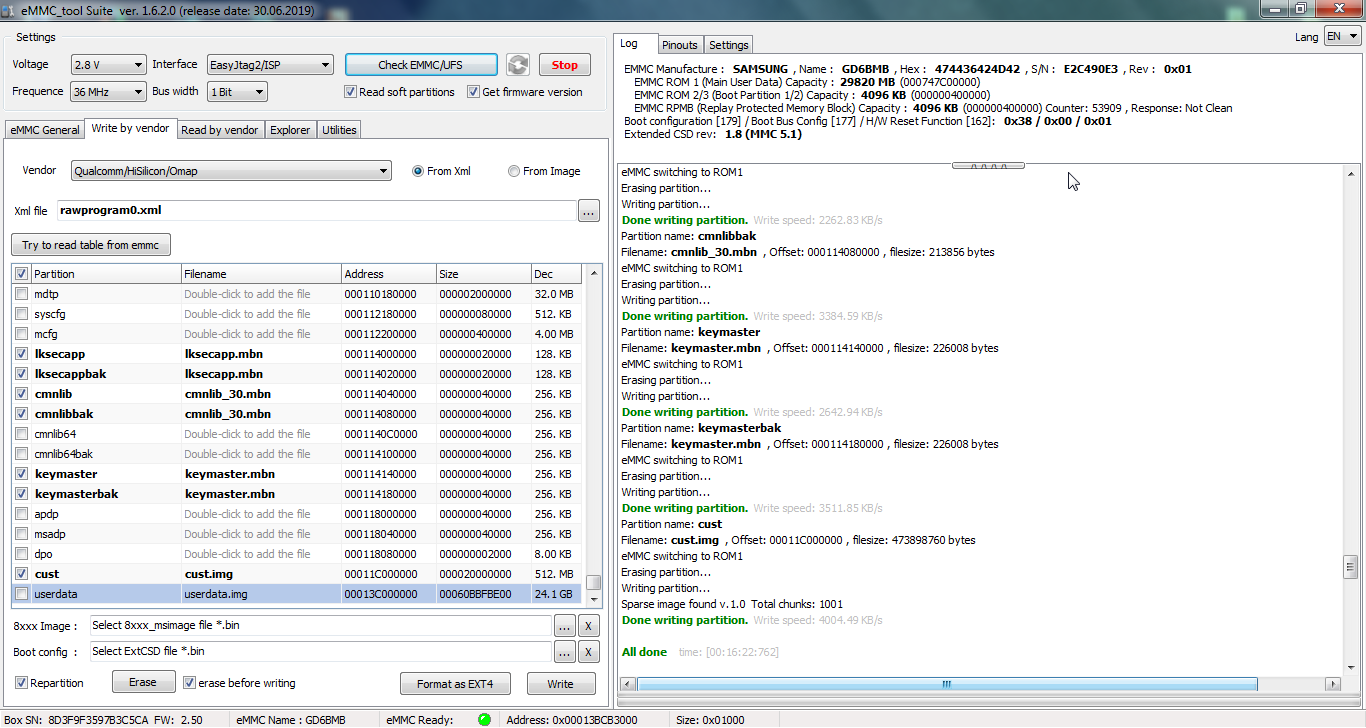Click the refresh icon beside Check EMMC/UFS

point(517,65)
